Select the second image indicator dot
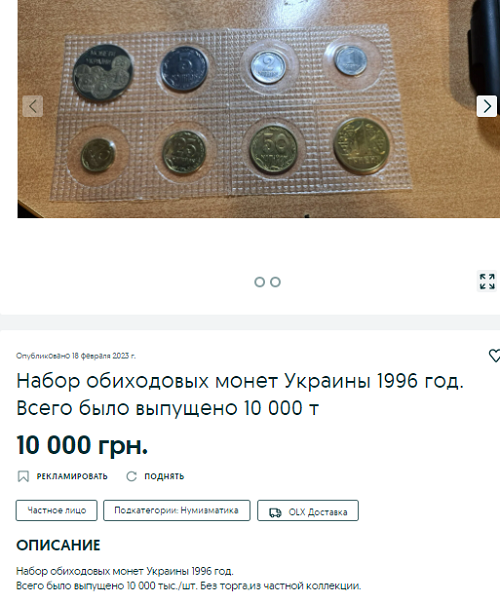This screenshot has width=500, height=603. click(275, 282)
